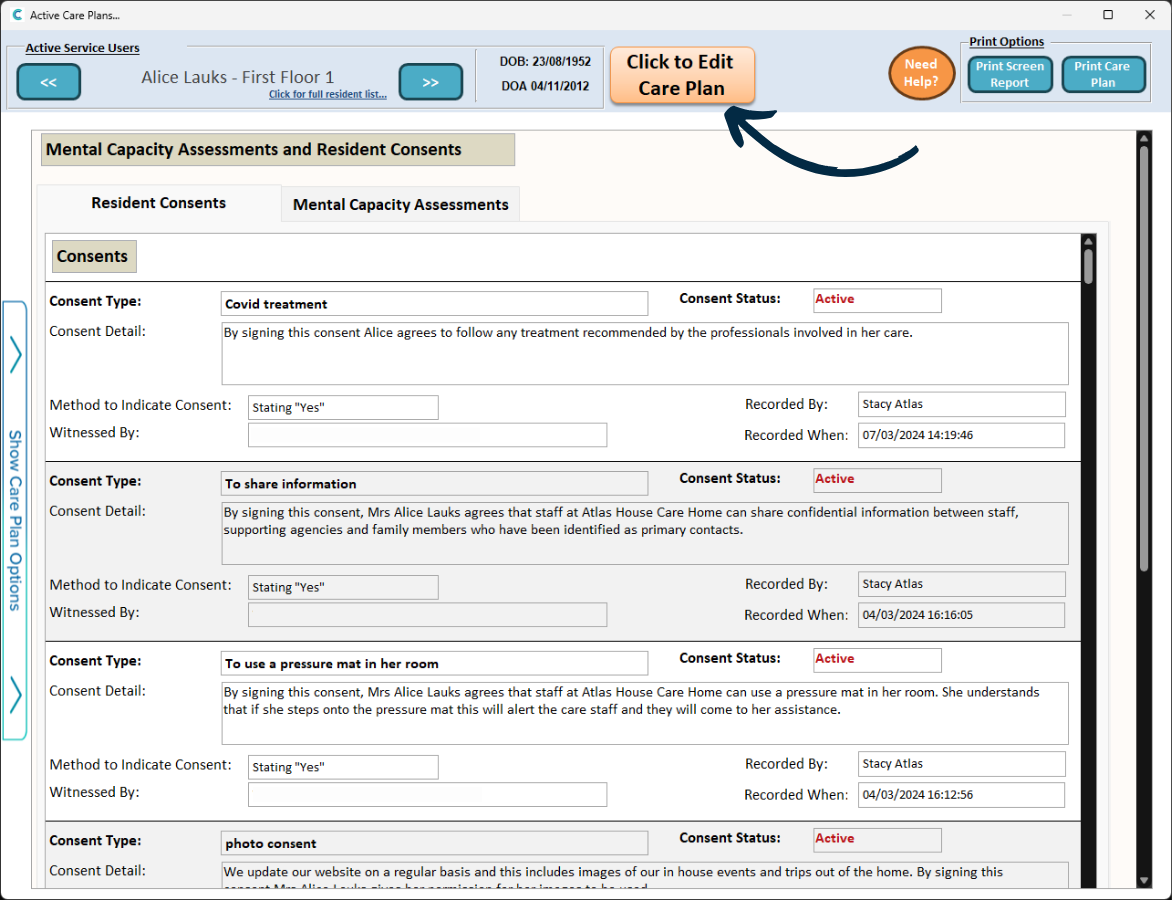This screenshot has width=1175, height=900.
Task: Click Active Service Users label
Action: pyautogui.click(x=82, y=48)
